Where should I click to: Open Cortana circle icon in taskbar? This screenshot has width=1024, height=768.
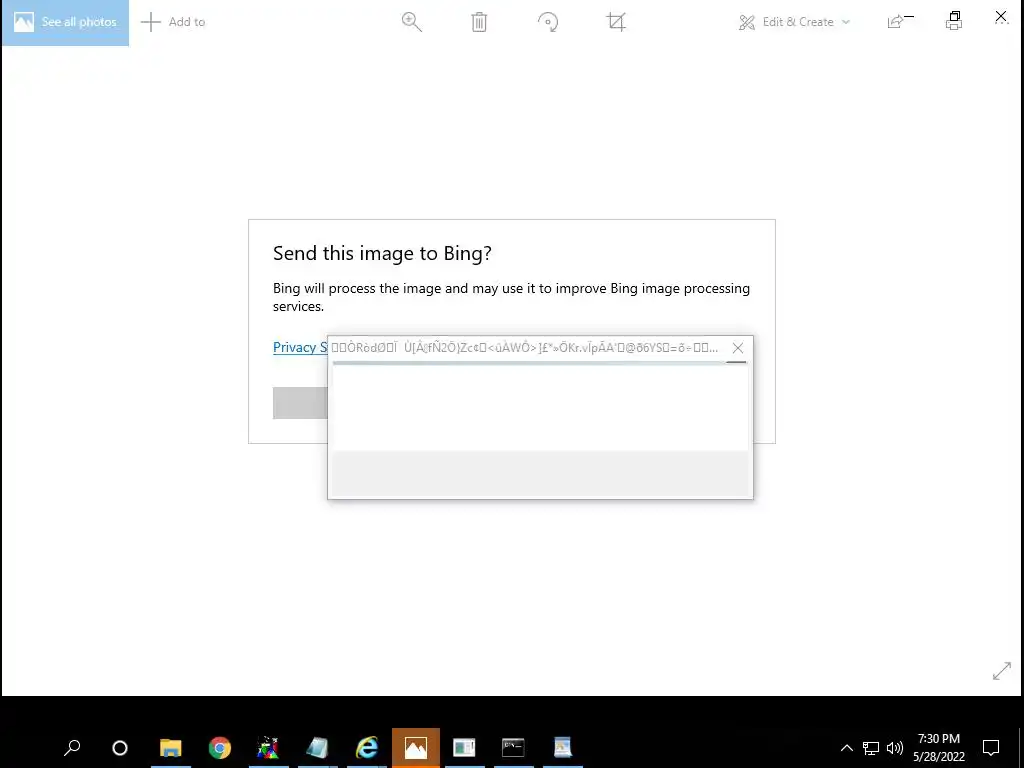coord(120,748)
